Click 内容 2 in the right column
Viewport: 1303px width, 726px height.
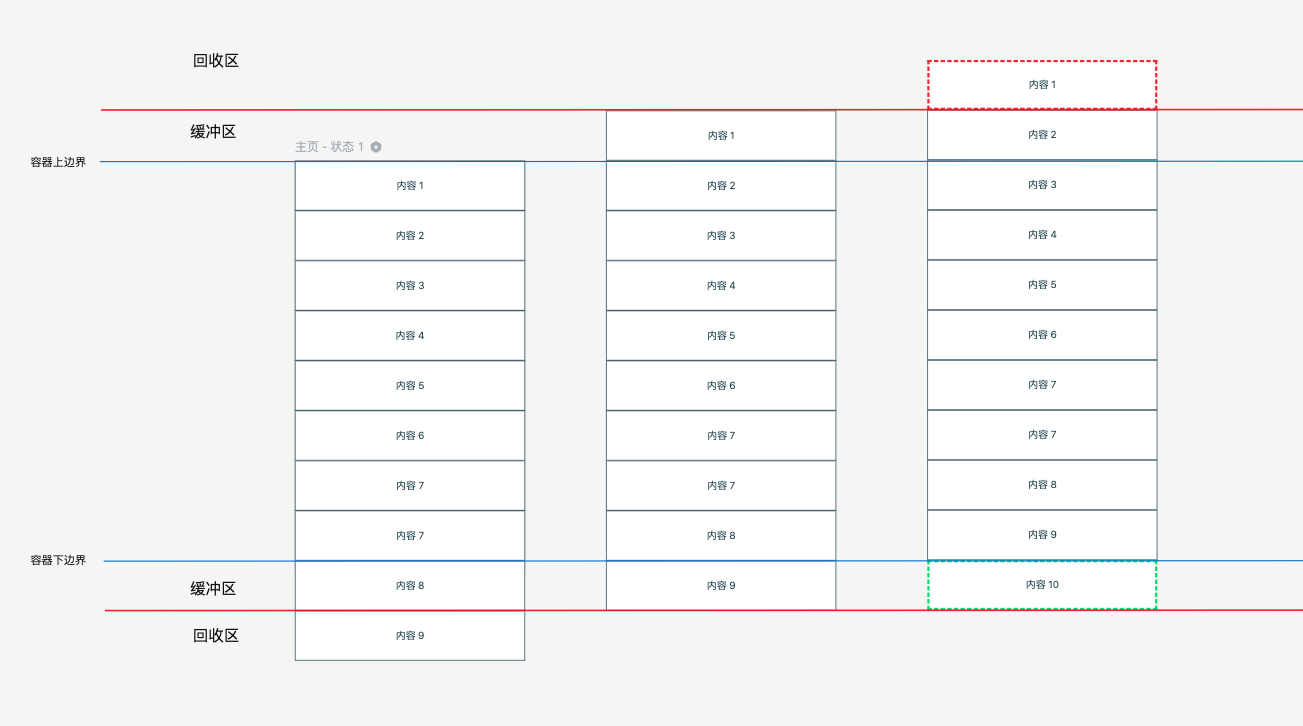pyautogui.click(x=1042, y=135)
